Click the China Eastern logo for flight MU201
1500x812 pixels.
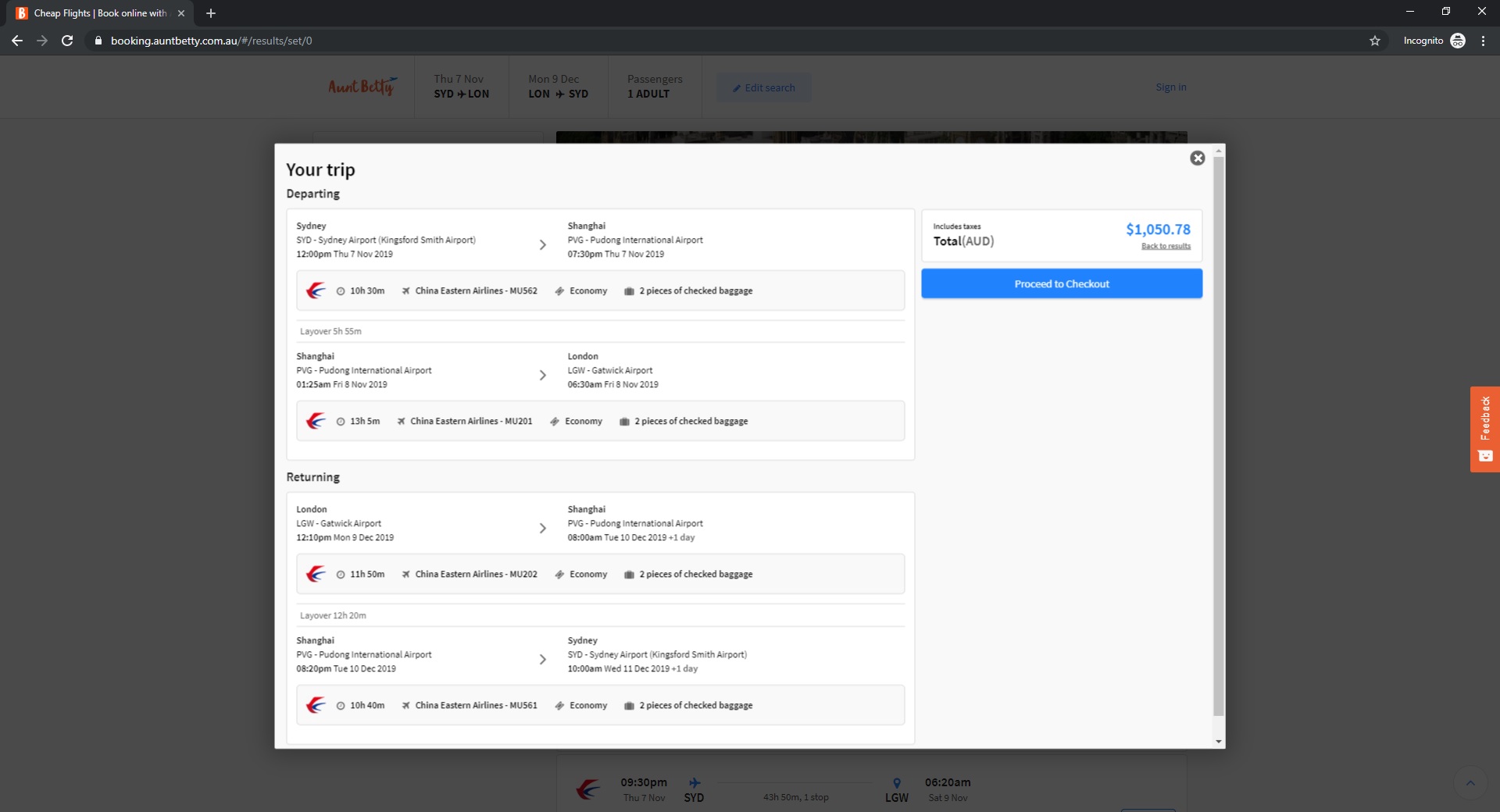tap(316, 422)
